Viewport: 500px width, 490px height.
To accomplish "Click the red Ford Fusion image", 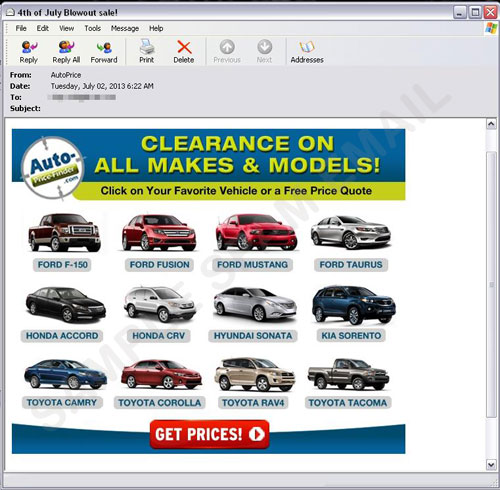I will pyautogui.click(x=159, y=232).
